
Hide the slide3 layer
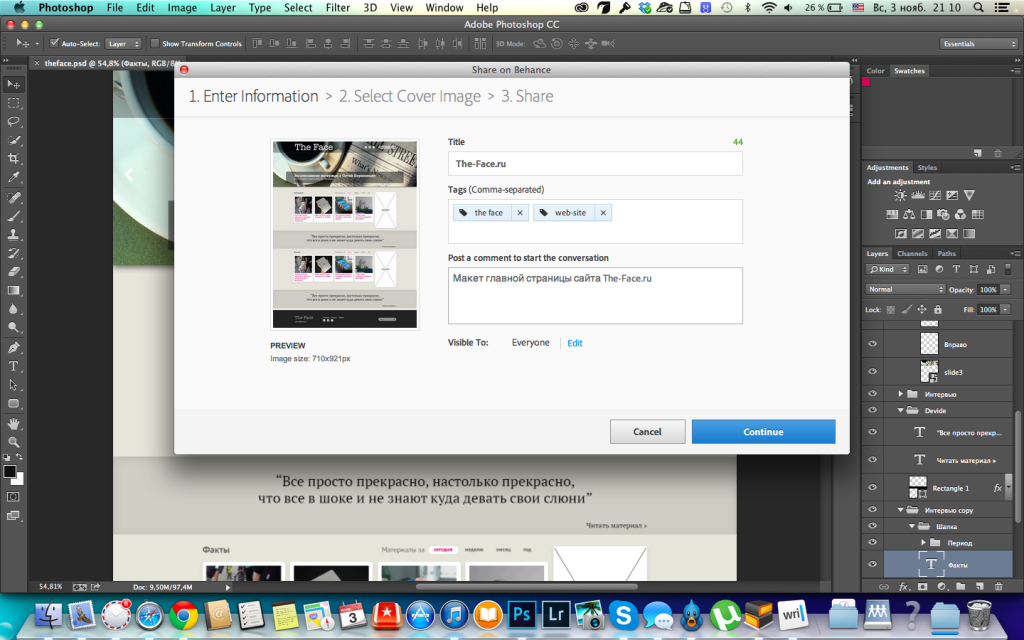pos(872,372)
